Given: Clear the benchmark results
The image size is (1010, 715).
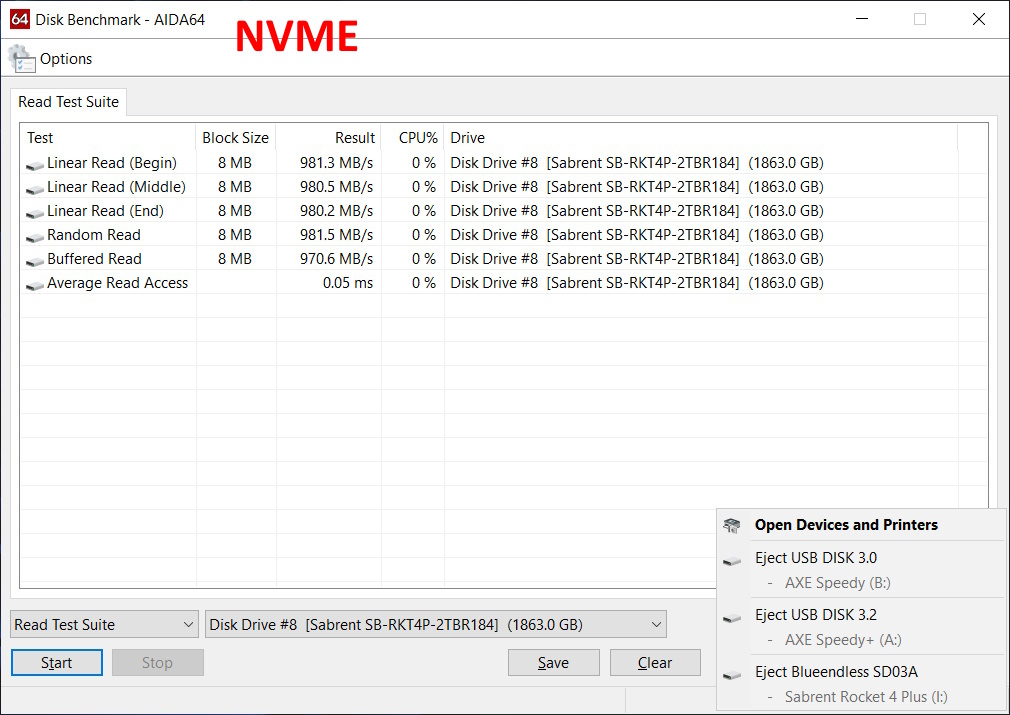Looking at the screenshot, I should (655, 663).
